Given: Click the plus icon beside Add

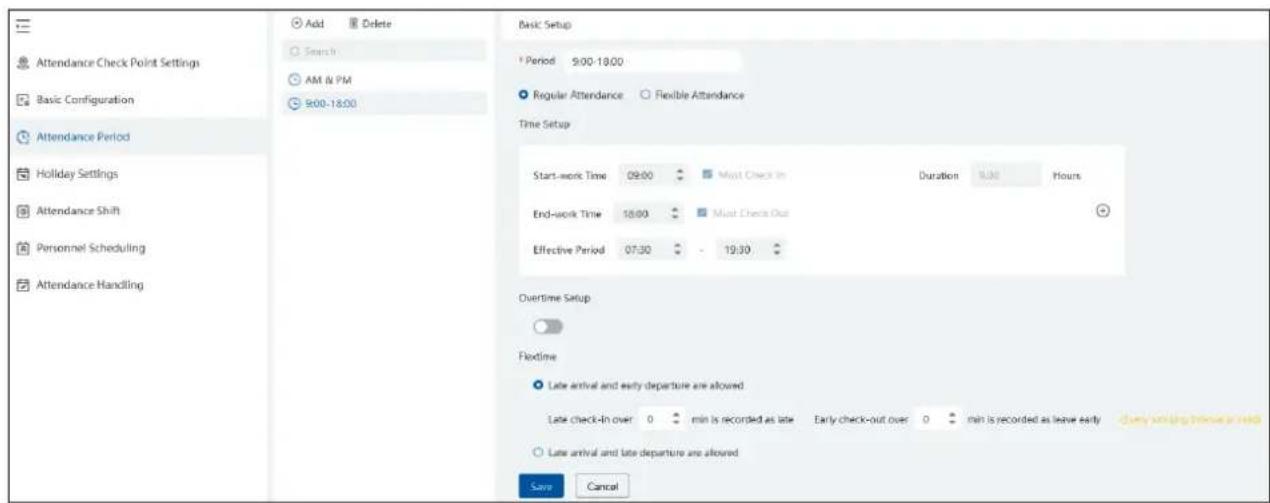Looking at the screenshot, I should (x=295, y=23).
